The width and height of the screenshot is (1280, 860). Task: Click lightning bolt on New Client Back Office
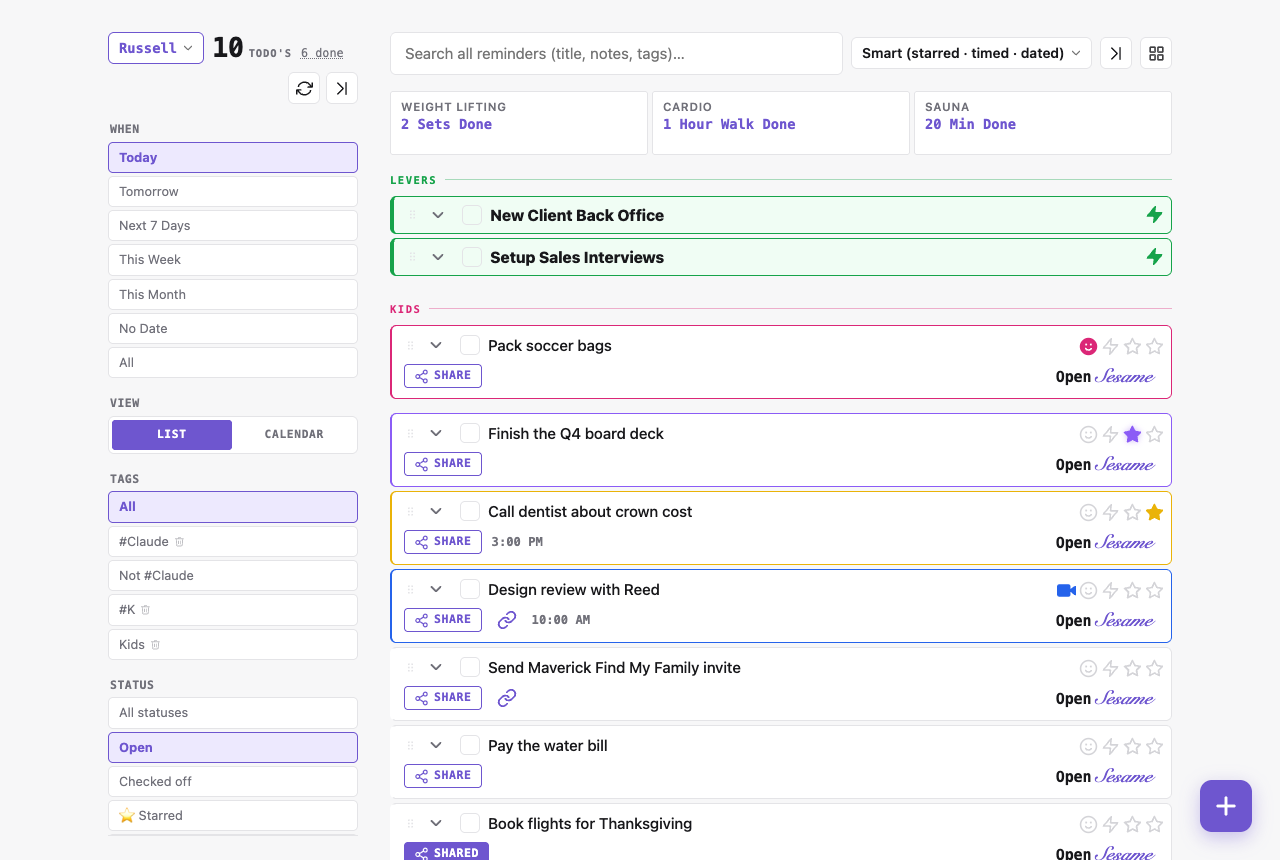(x=1154, y=215)
